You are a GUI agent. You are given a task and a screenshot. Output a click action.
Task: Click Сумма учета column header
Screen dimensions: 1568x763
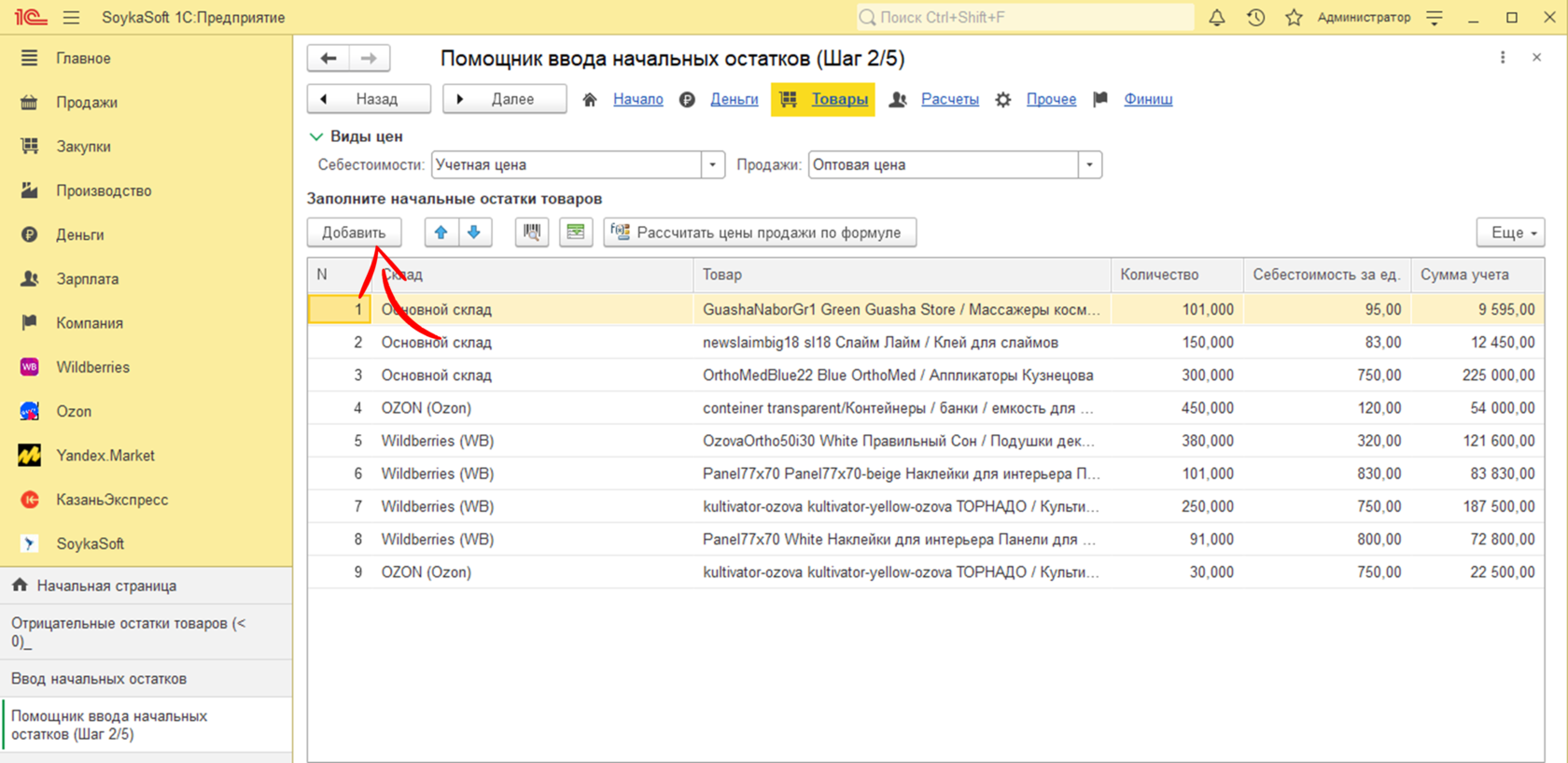coord(1477,275)
